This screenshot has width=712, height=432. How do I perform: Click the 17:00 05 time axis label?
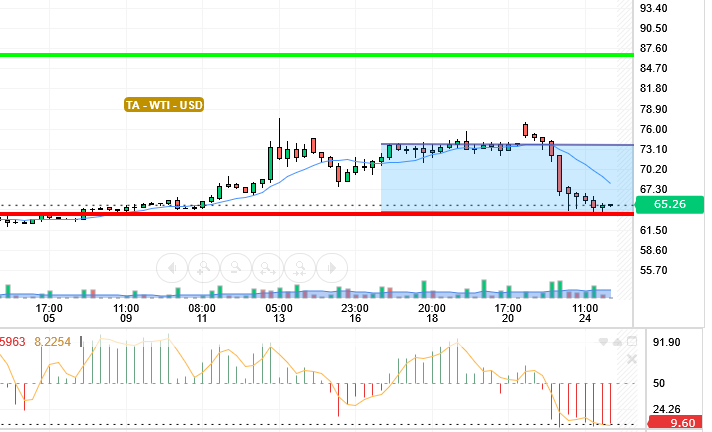[49, 313]
